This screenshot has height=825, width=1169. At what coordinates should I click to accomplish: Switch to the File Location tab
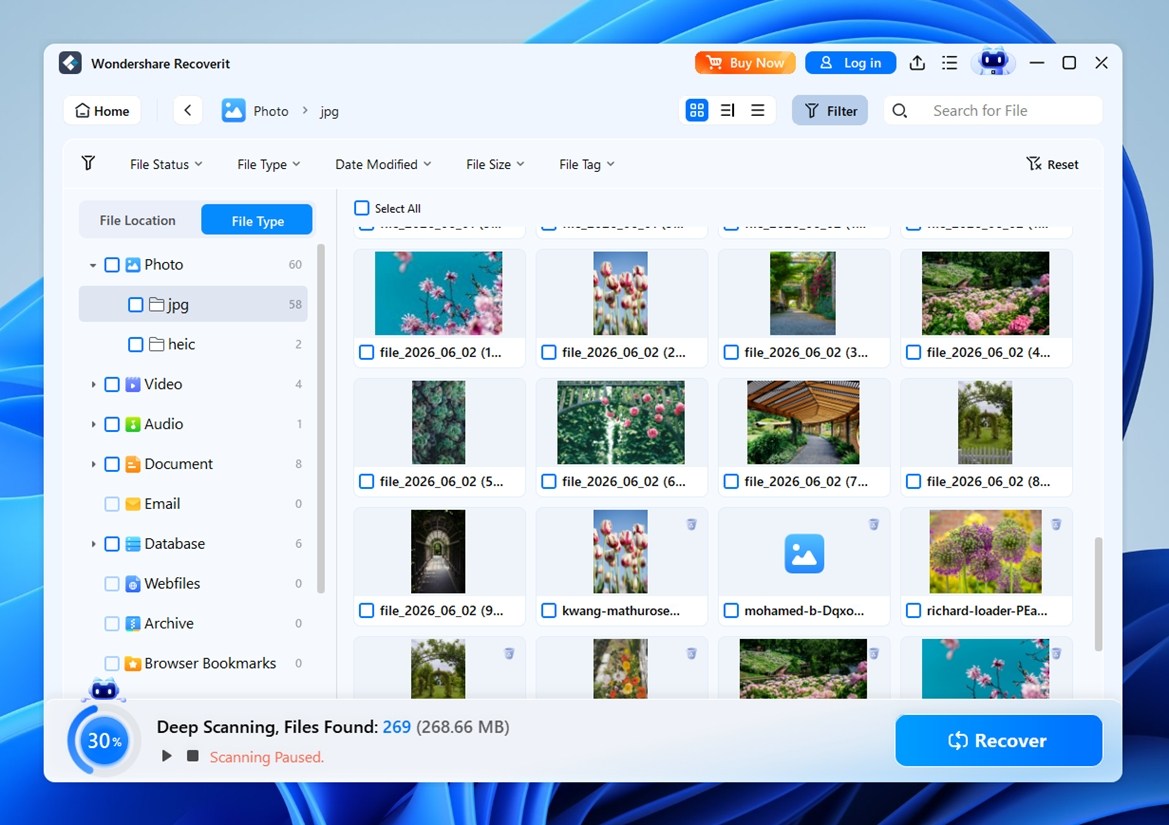[x=138, y=219]
